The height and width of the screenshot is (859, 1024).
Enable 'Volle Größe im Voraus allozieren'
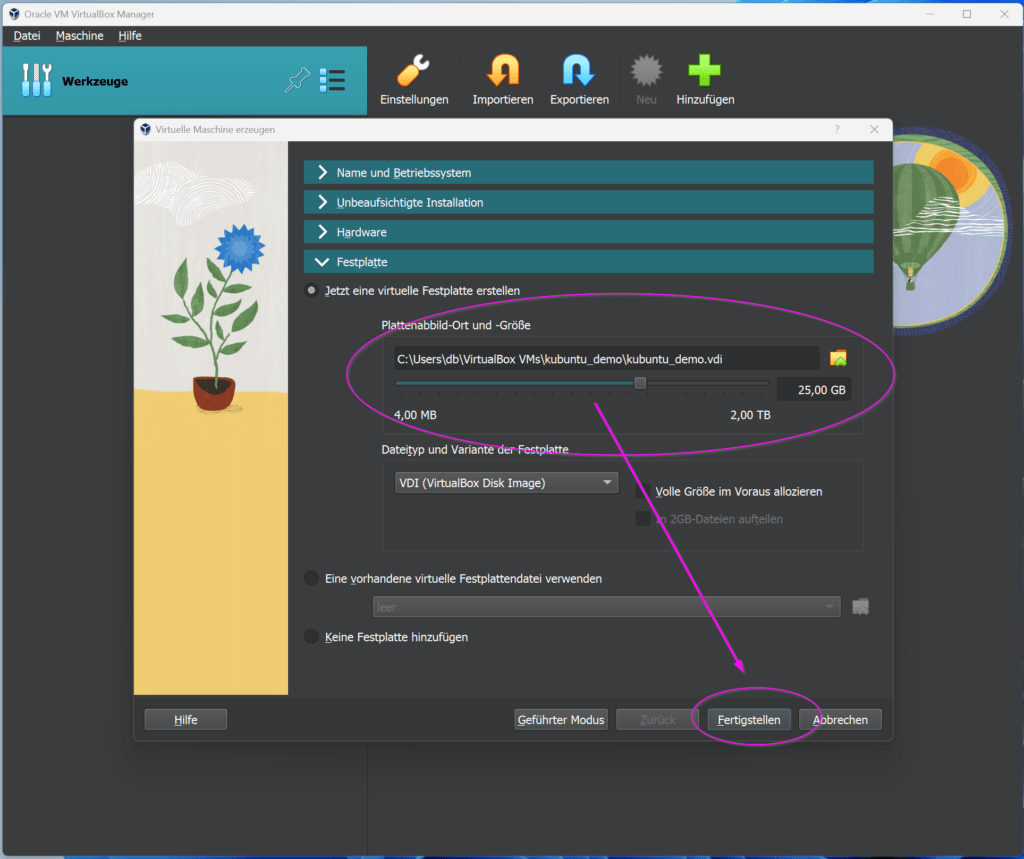click(x=643, y=491)
